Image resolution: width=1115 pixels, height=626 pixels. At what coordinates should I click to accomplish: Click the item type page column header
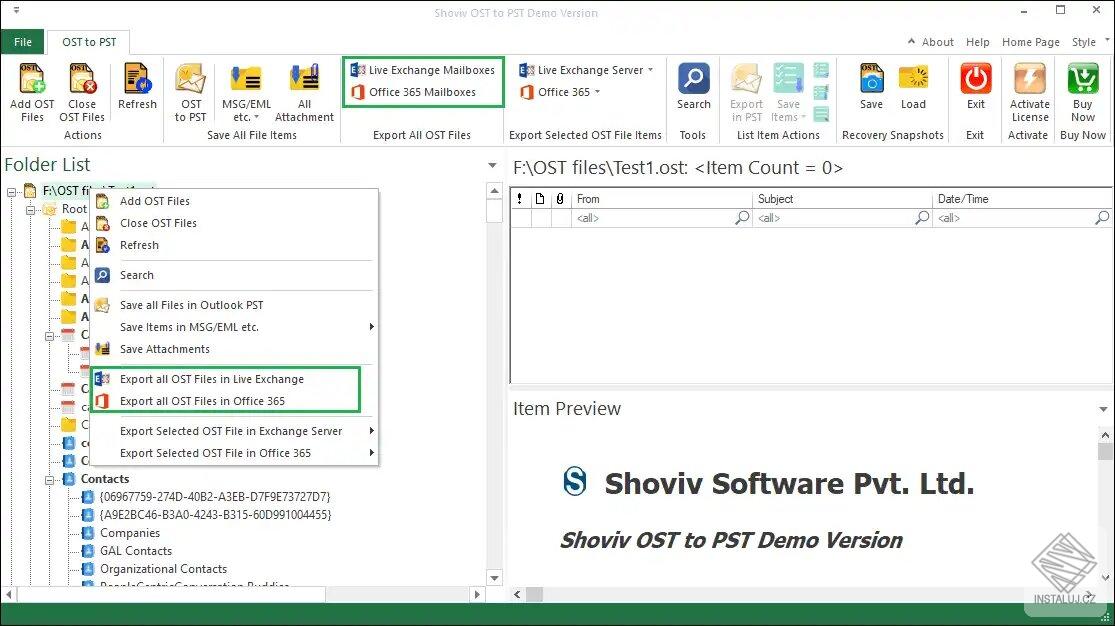(540, 199)
